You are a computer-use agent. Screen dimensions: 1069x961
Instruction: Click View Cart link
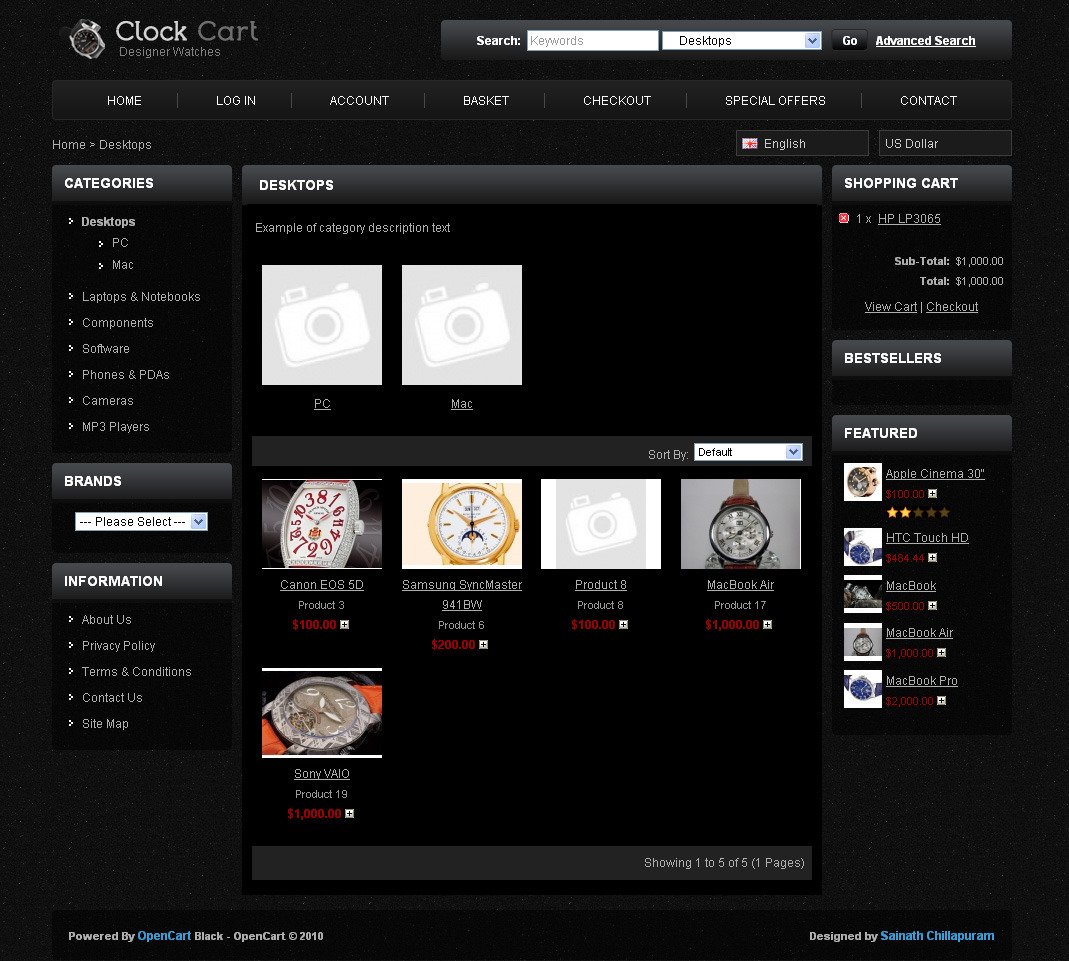pos(890,307)
